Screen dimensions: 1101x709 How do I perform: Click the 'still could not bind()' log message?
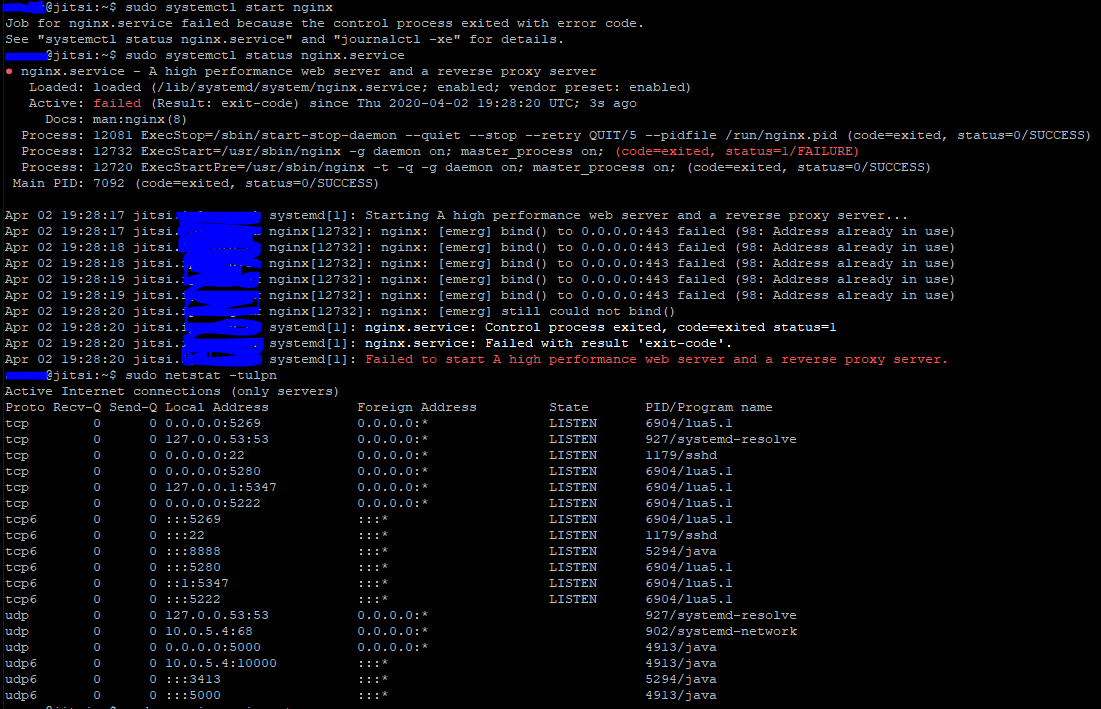(x=588, y=311)
